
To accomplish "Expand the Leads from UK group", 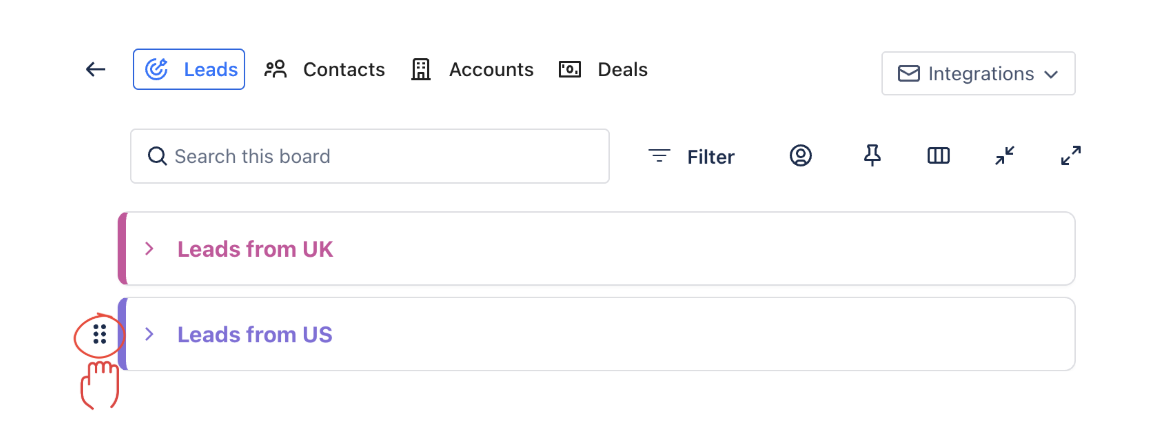I will tap(150, 249).
